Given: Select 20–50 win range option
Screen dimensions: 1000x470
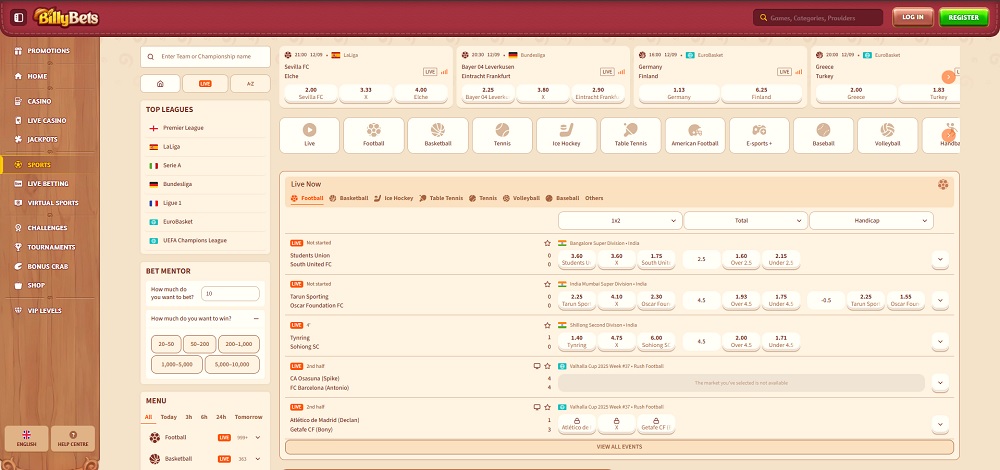Looking at the screenshot, I should 166,344.
